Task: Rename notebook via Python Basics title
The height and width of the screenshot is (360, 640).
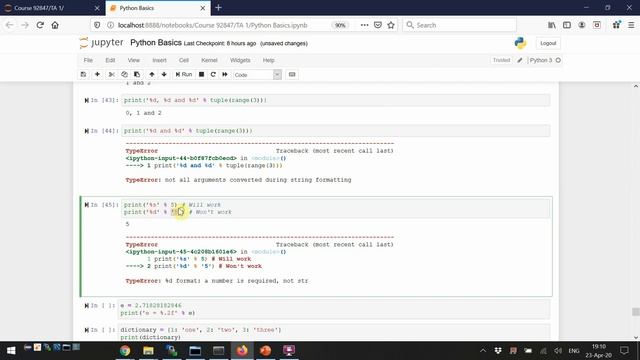Action: pyautogui.click(x=156, y=42)
